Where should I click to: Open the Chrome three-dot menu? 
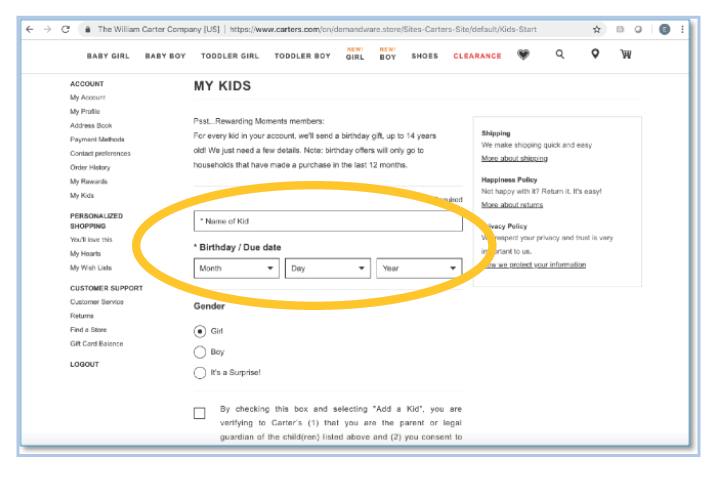(x=684, y=29)
